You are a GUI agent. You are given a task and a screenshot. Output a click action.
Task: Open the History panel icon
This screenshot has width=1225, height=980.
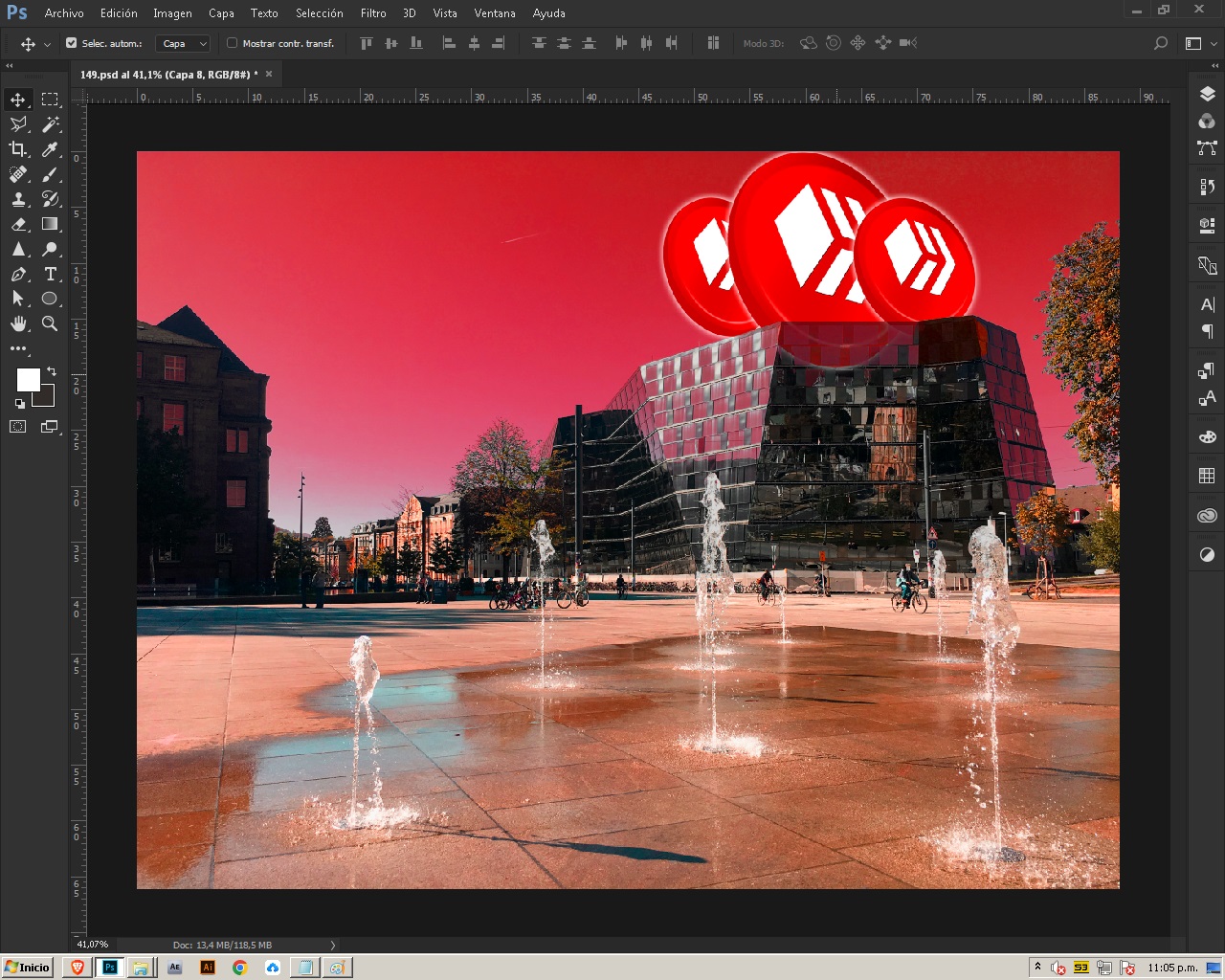(x=1207, y=187)
